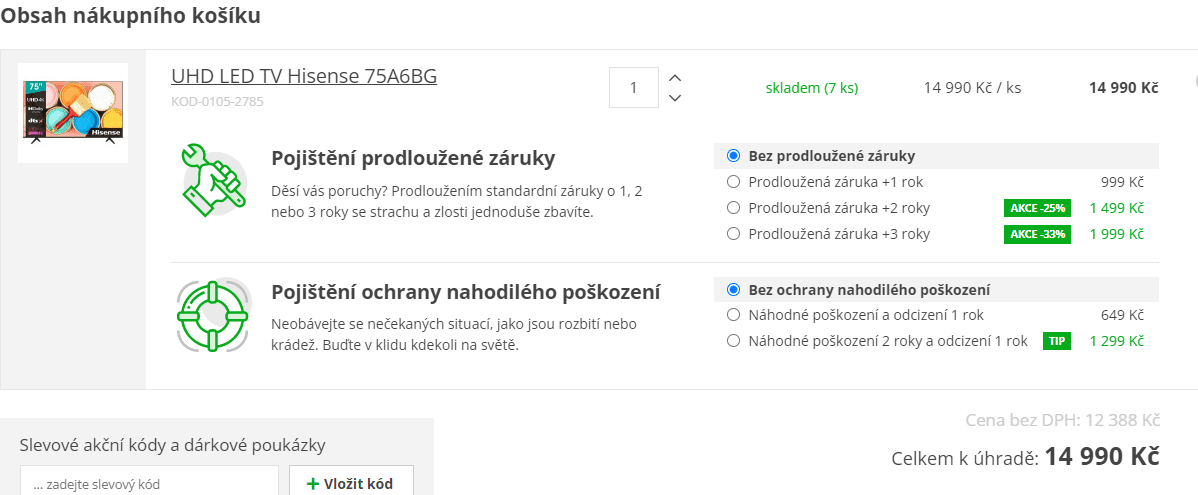Select 'Bez prodloužené záruky' radio option
Screen dimensions: 1198x495
(x=734, y=156)
